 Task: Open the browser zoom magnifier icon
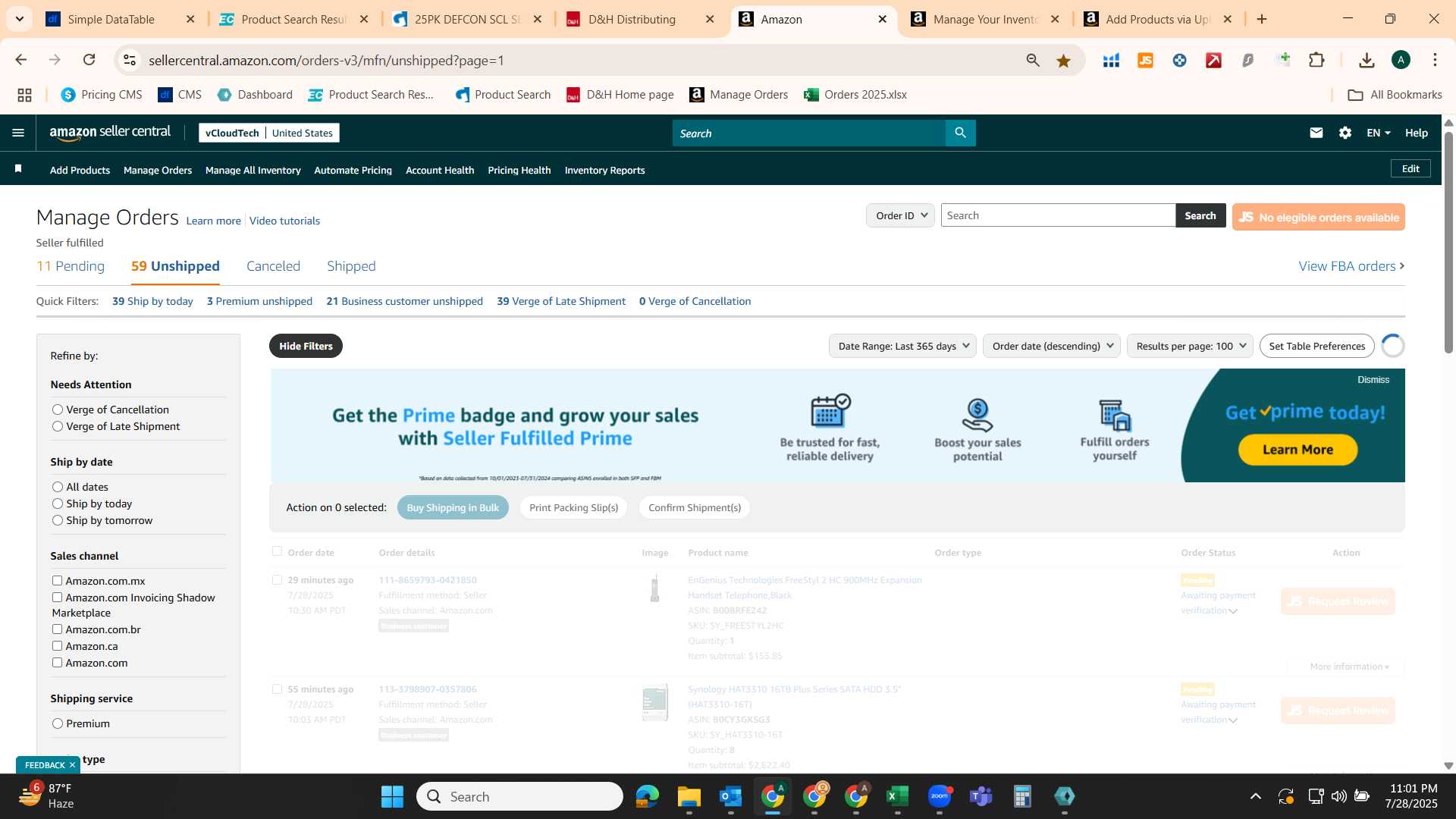(1032, 61)
